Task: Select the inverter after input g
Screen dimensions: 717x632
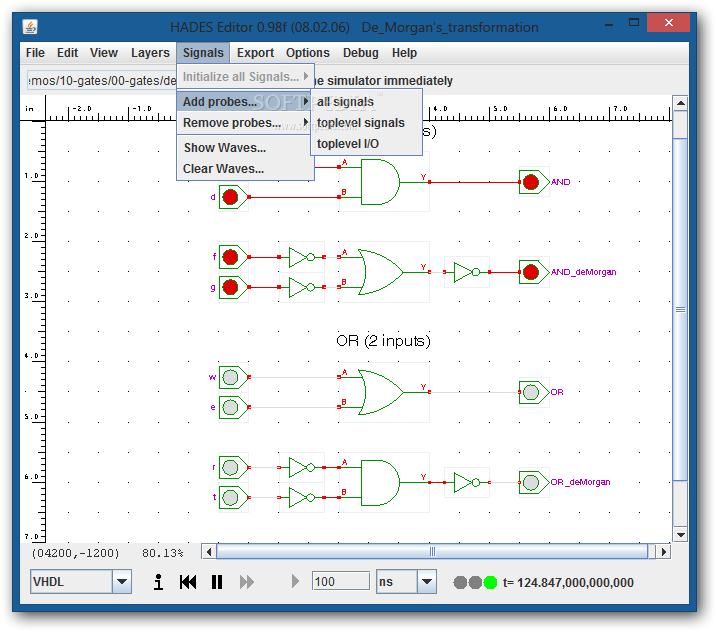Action: click(x=301, y=287)
